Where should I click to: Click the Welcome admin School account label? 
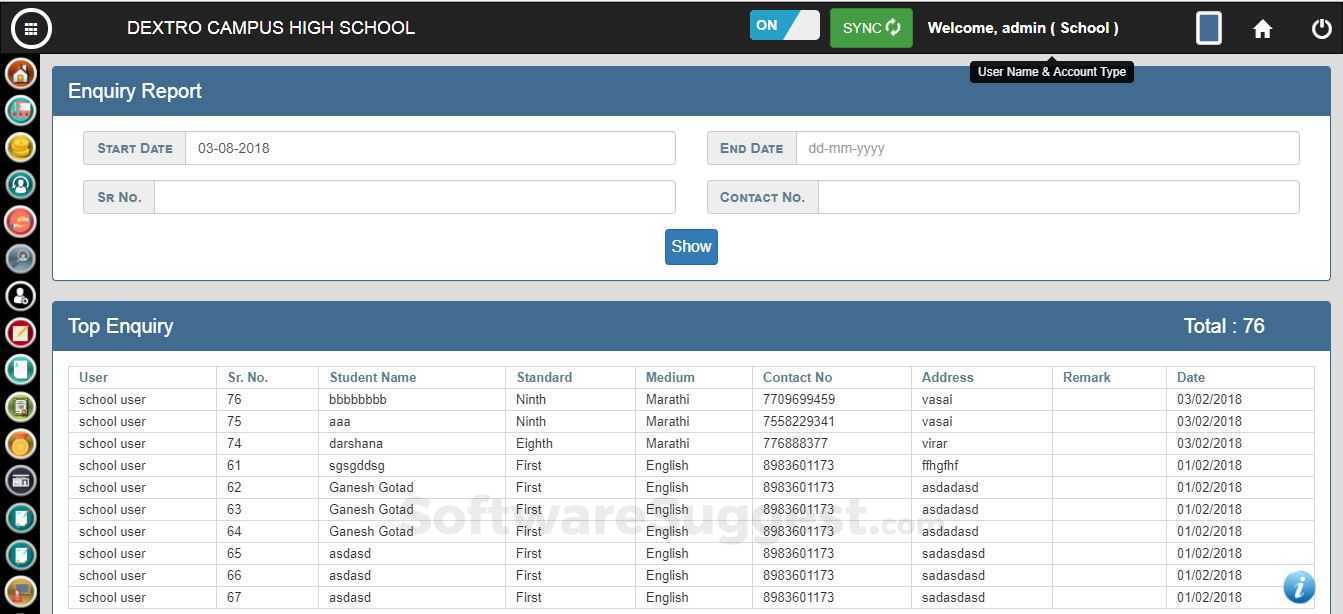click(x=1022, y=27)
